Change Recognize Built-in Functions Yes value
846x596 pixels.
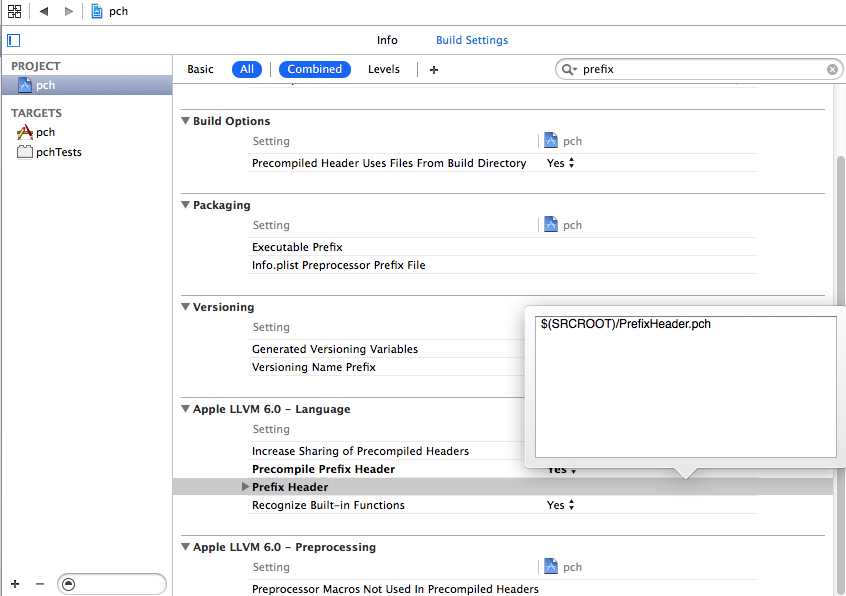pyautogui.click(x=561, y=505)
